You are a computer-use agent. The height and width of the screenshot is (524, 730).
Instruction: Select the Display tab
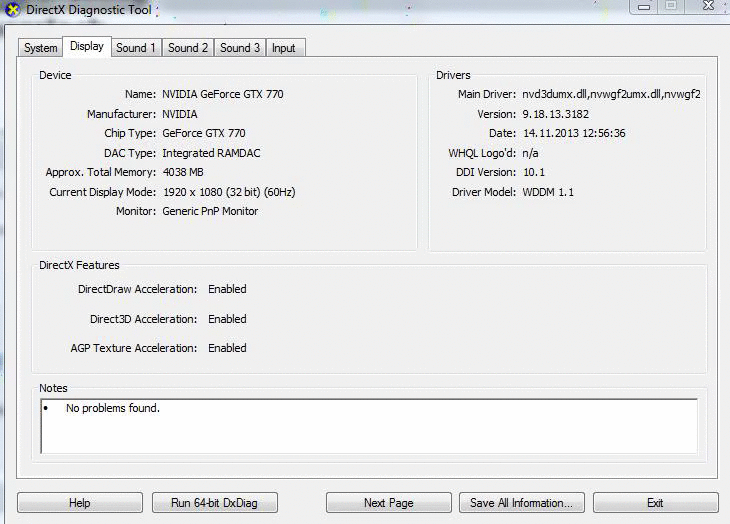coord(87,47)
